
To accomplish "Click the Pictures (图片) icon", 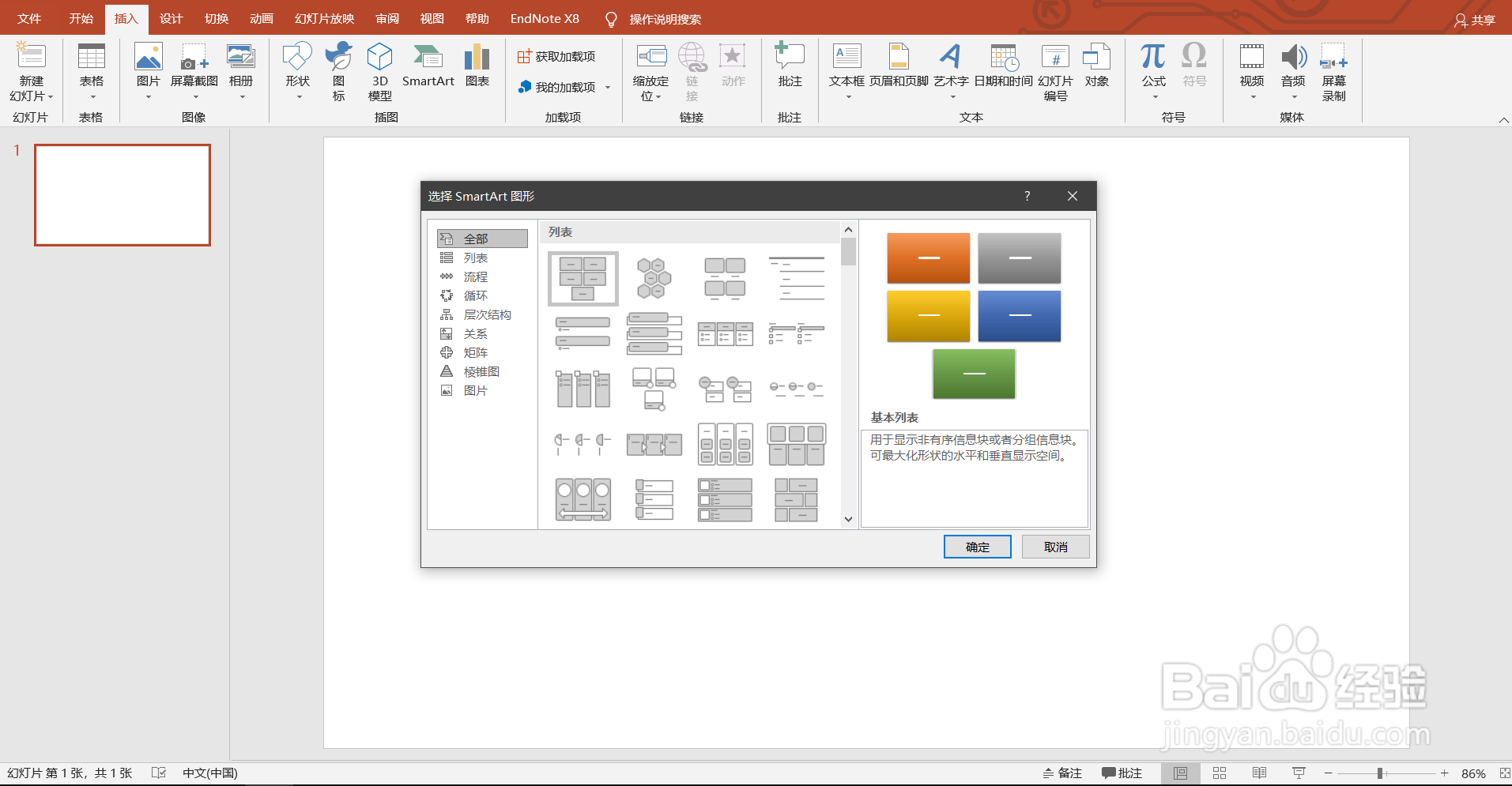I will (149, 57).
